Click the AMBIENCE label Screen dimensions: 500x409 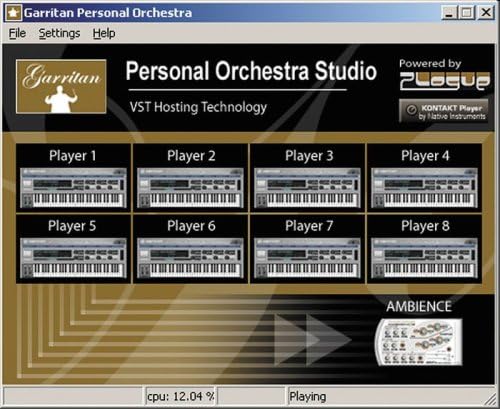419,306
